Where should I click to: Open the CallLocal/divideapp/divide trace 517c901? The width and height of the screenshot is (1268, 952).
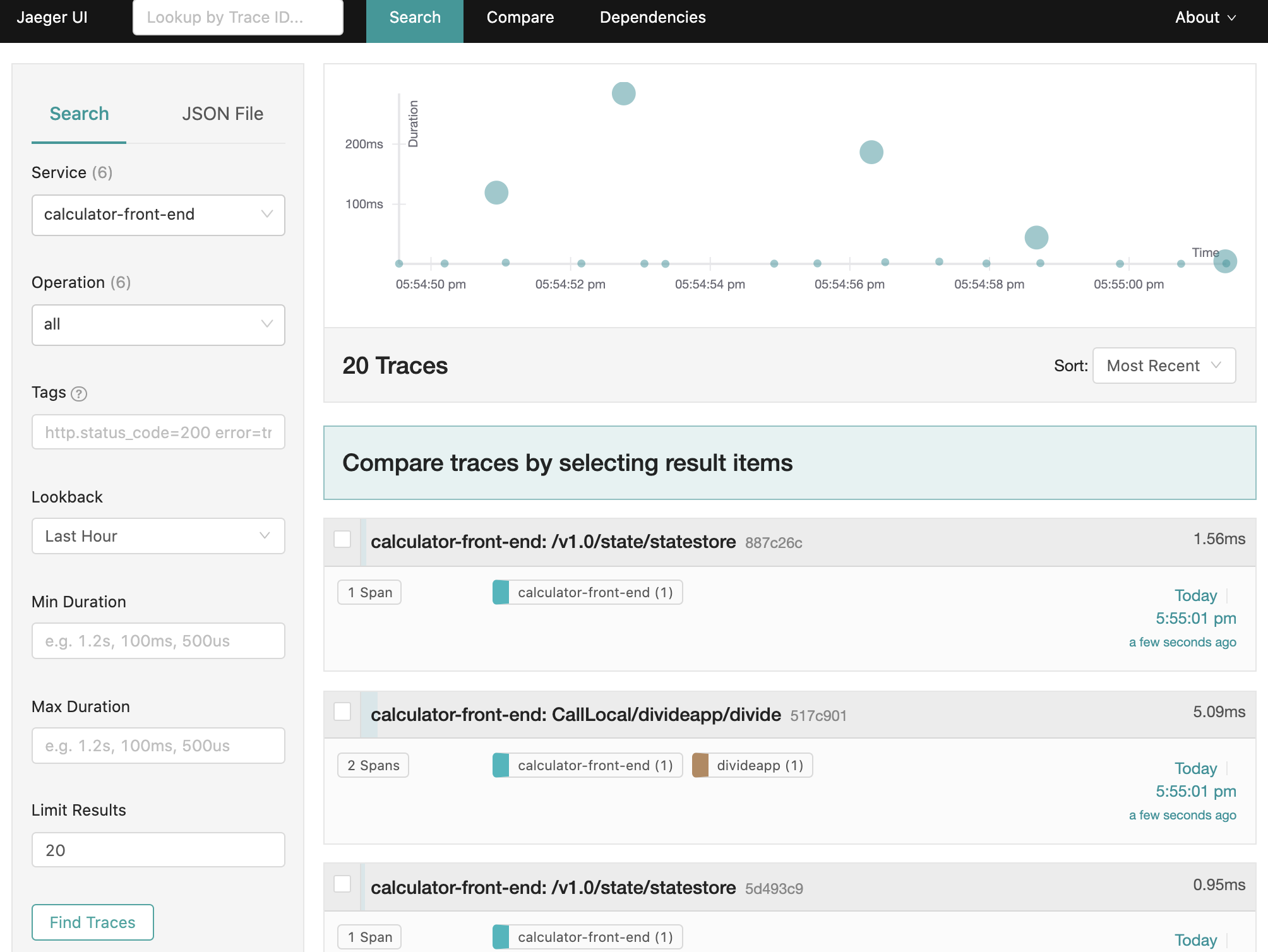click(x=575, y=715)
